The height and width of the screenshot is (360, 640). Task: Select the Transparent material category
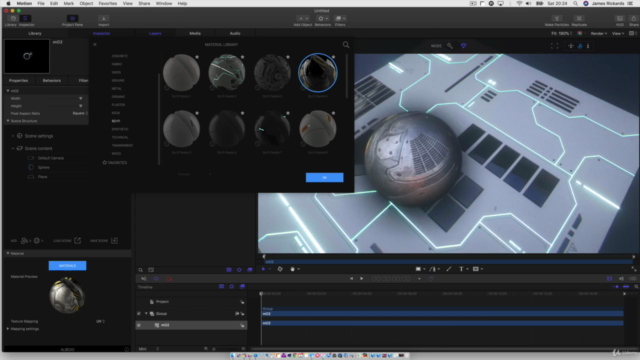click(122, 145)
